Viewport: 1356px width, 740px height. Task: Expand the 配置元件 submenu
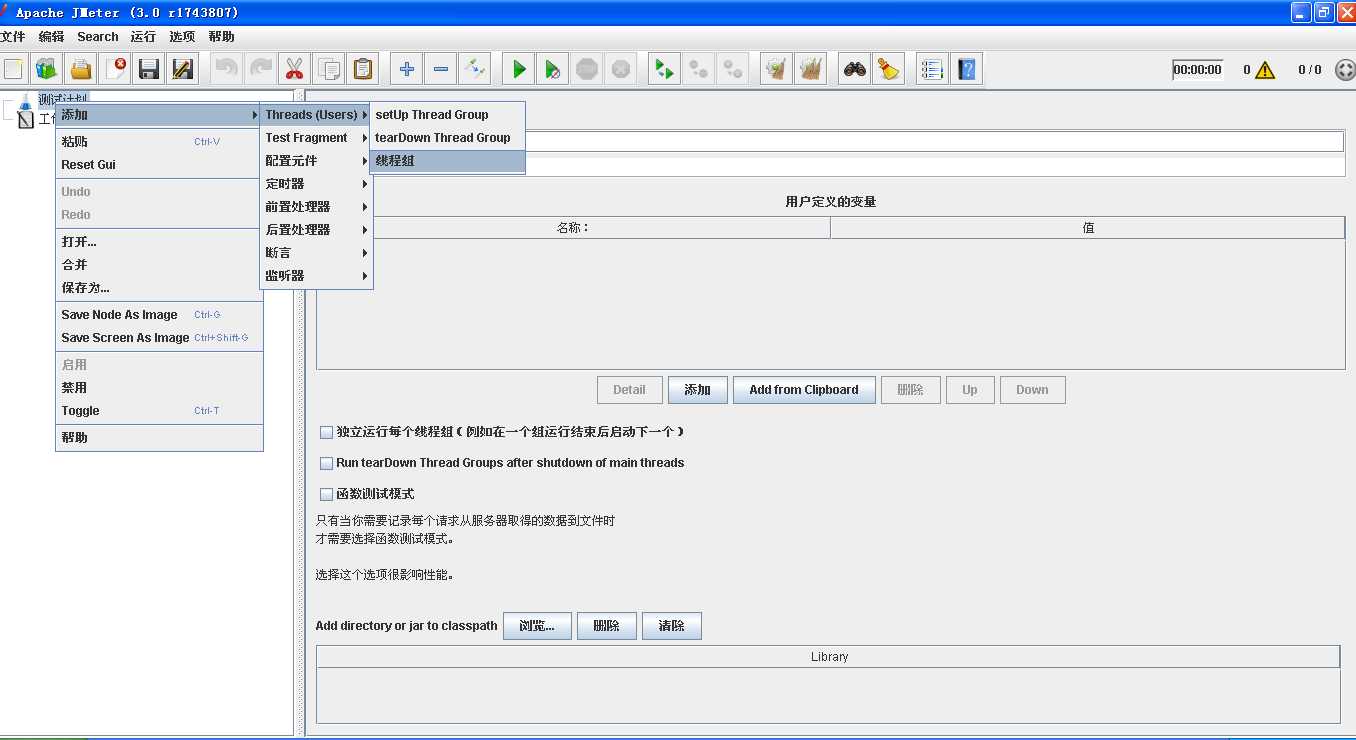(316, 161)
